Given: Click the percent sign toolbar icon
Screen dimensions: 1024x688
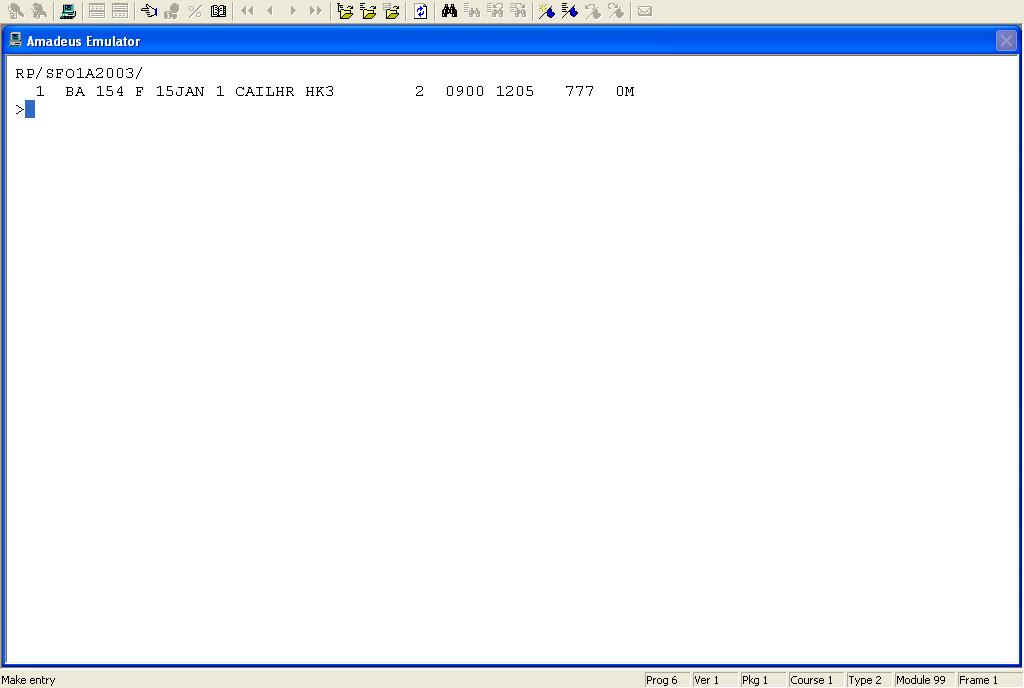Looking at the screenshot, I should point(195,11).
